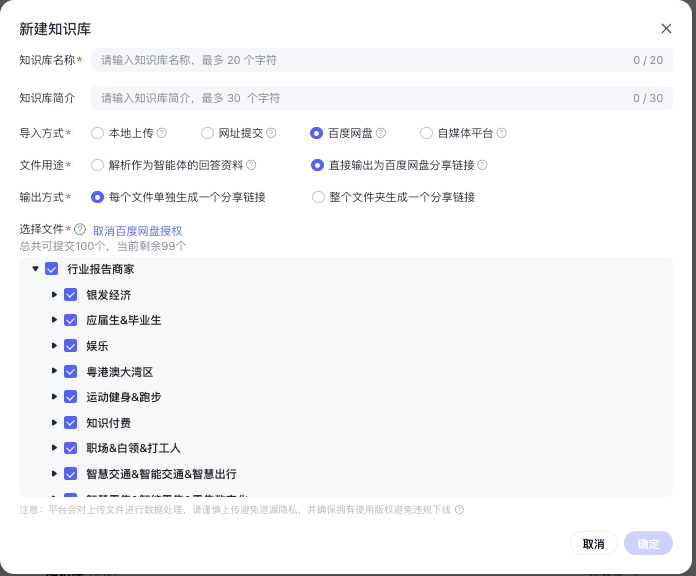Click help icon next to 选择文件
The image size is (696, 576).
(x=80, y=230)
